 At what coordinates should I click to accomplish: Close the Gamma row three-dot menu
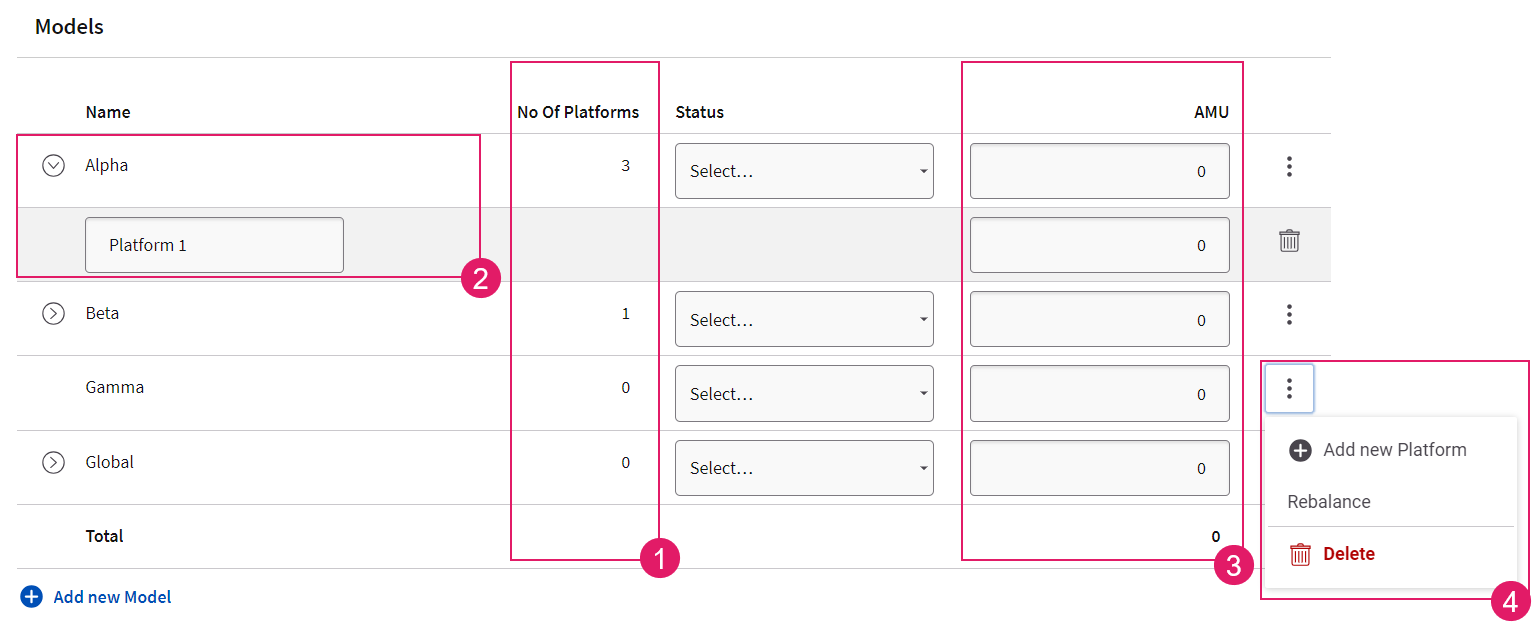[1289, 389]
